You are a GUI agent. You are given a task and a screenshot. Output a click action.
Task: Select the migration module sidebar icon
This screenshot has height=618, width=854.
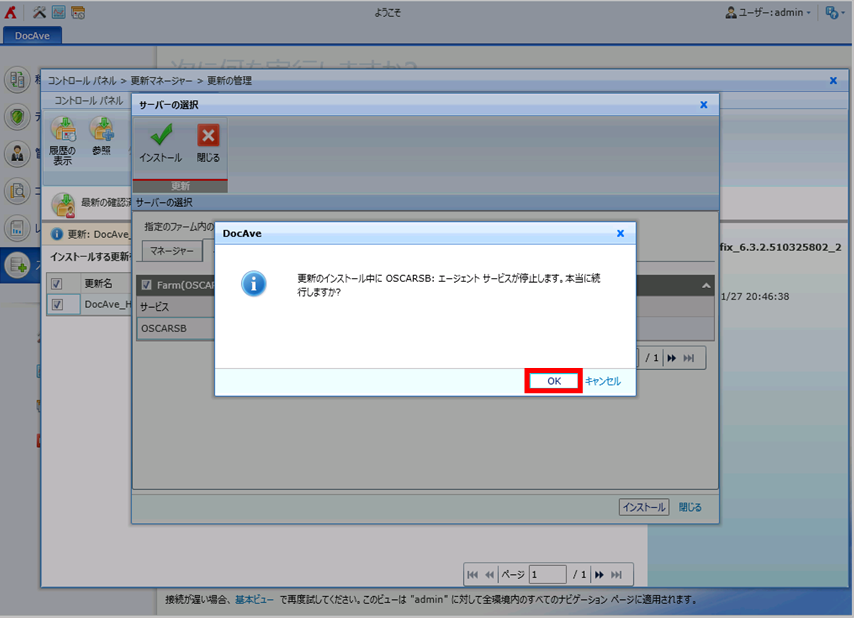point(17,79)
